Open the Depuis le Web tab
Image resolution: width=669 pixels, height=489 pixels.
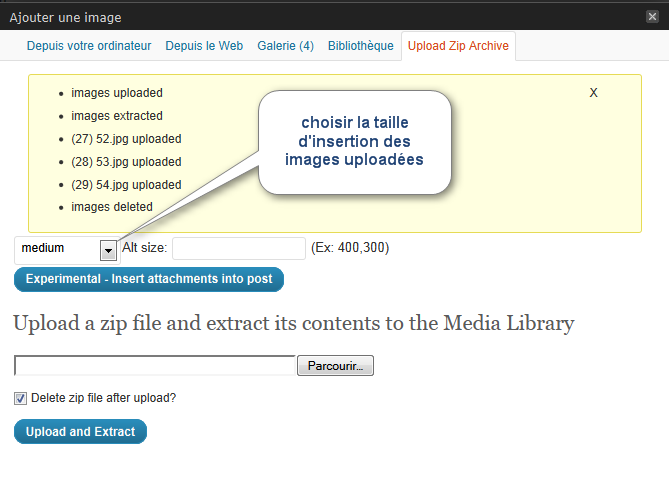[x=204, y=46]
